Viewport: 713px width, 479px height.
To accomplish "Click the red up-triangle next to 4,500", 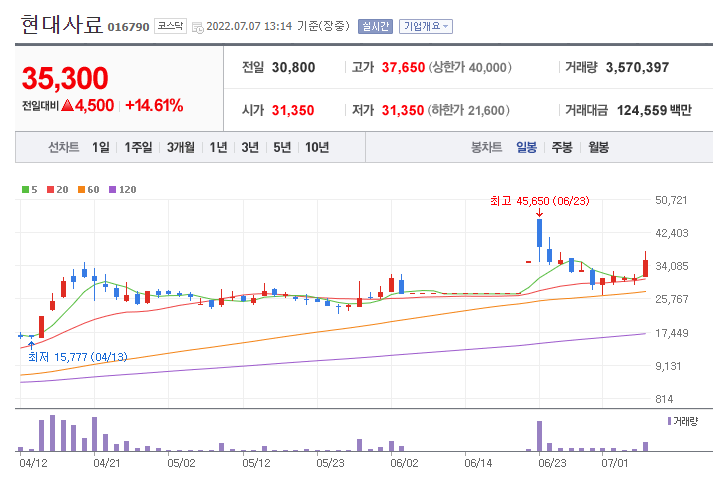I will tap(67, 106).
